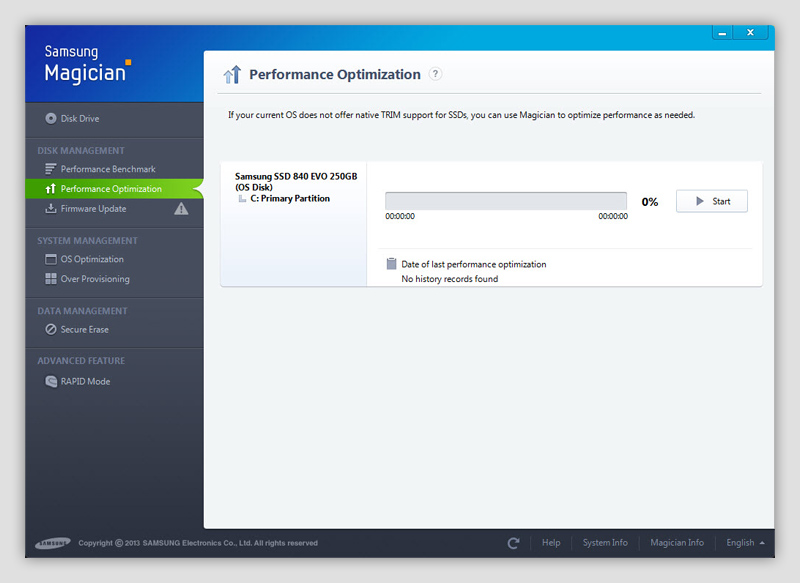Image resolution: width=800 pixels, height=583 pixels.
Task: Click the copyright notice in footer
Action: pyautogui.click(x=198, y=543)
